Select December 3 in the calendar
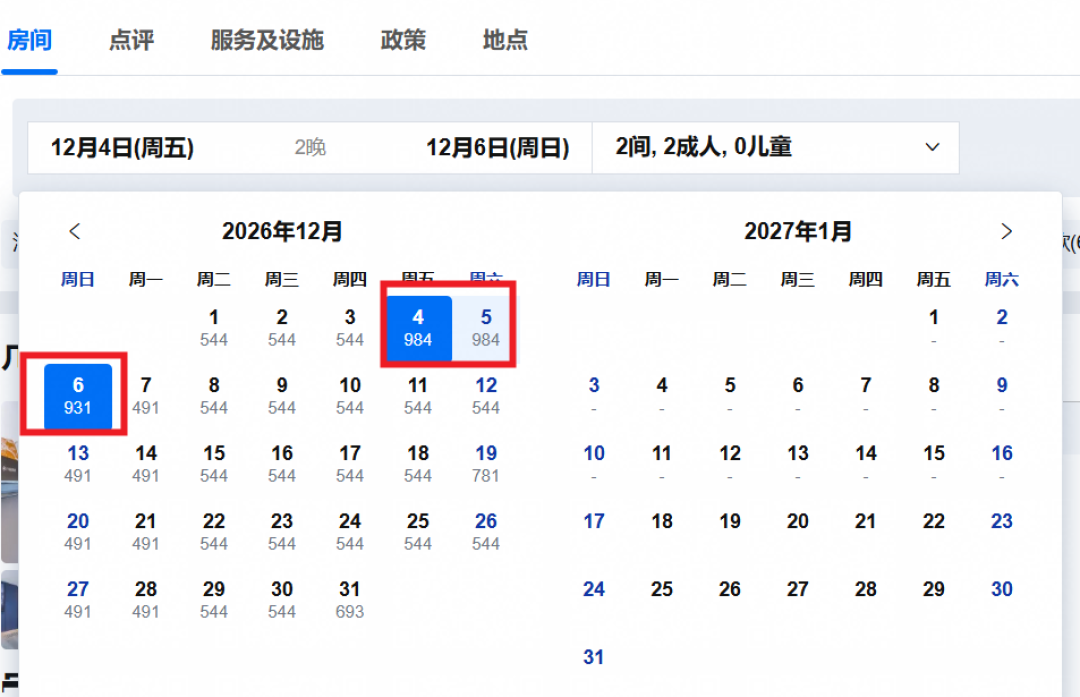This screenshot has width=1080, height=697. [x=350, y=327]
